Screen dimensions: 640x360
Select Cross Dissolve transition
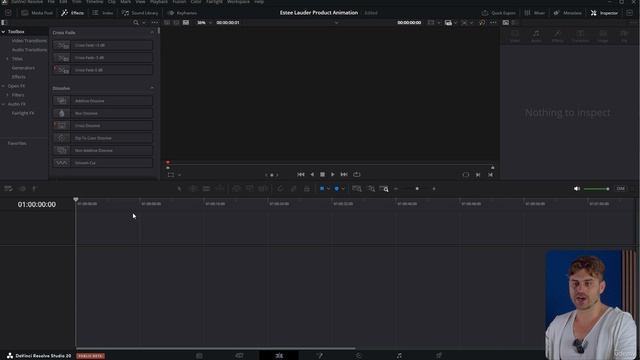[102, 125]
